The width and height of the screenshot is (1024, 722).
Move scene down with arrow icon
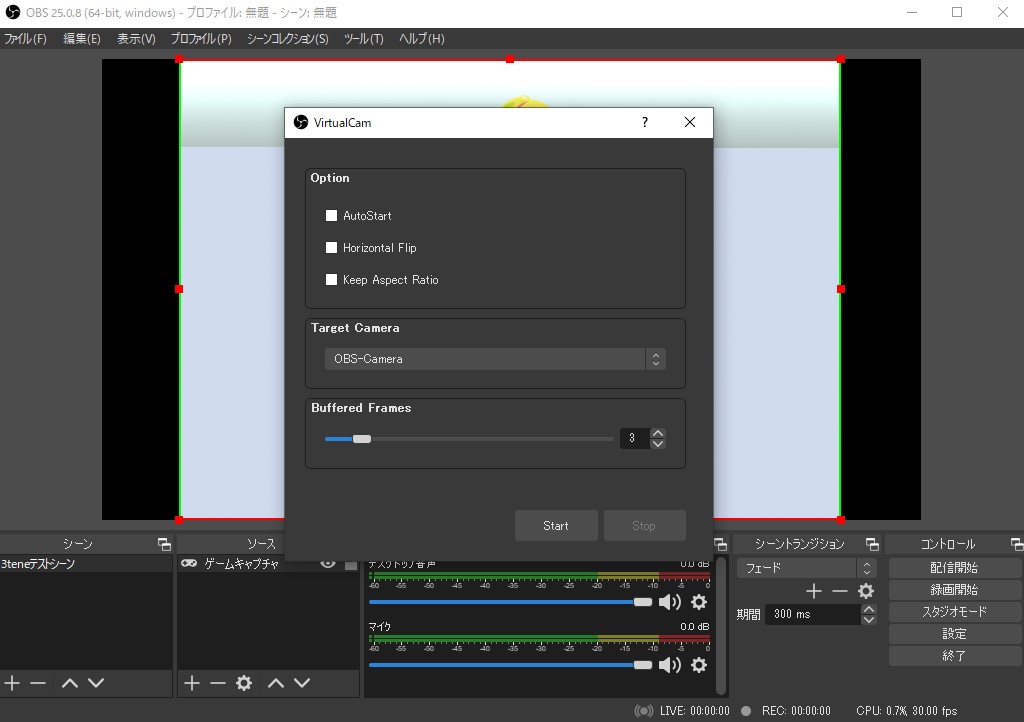tap(96, 683)
